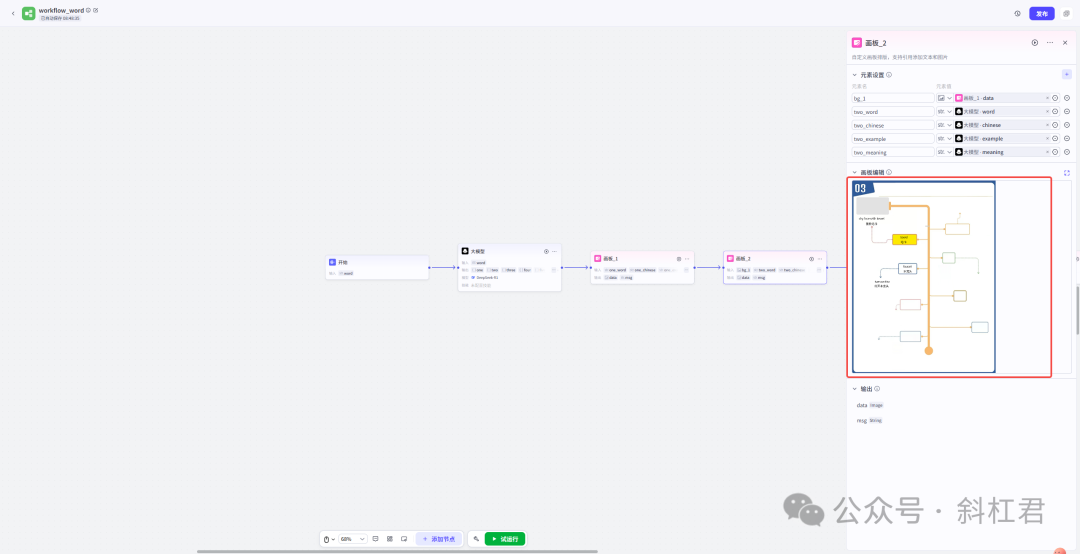Collapse the 画板编辑 section

[855, 172]
